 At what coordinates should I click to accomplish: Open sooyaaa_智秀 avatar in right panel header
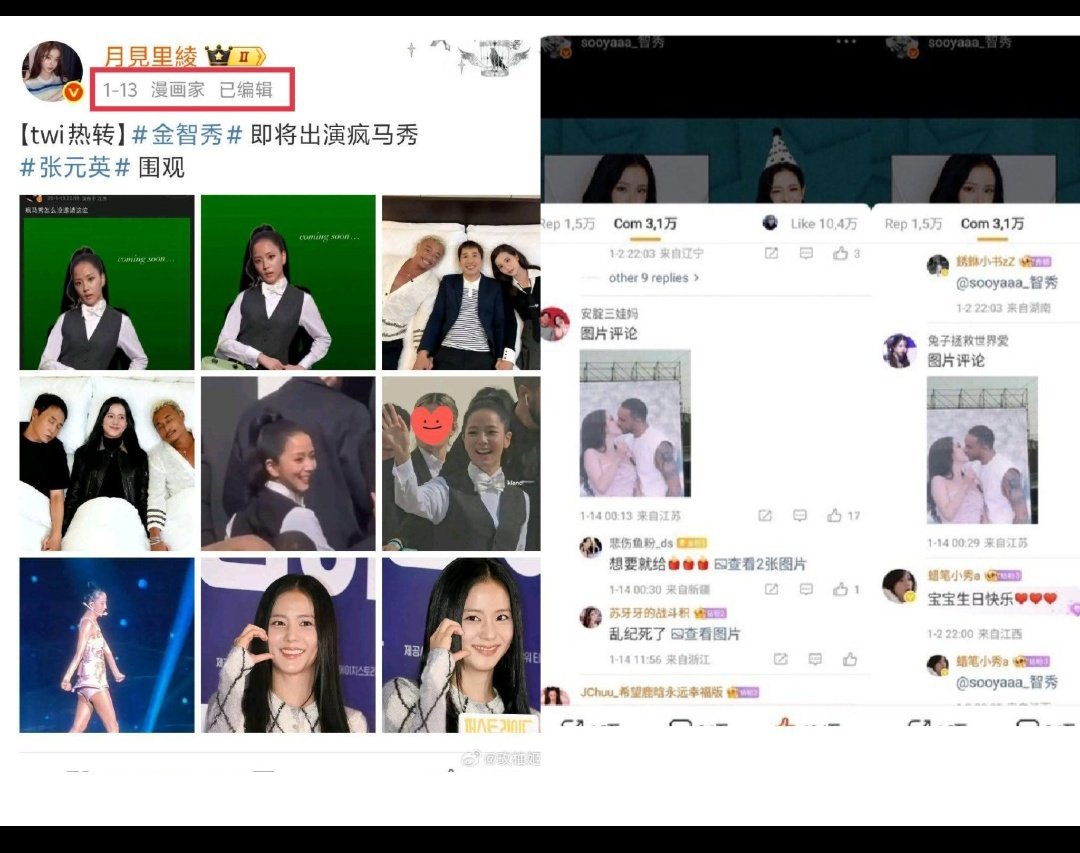point(903,47)
